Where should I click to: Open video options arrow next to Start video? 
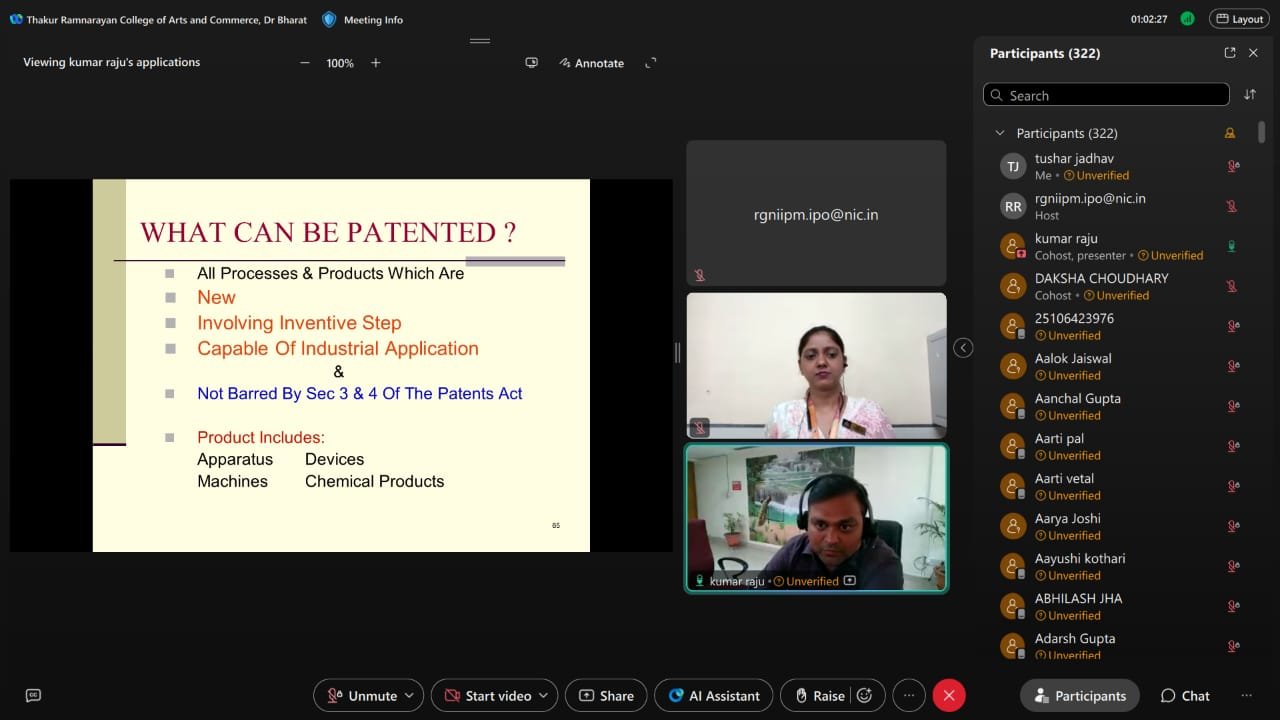point(544,696)
